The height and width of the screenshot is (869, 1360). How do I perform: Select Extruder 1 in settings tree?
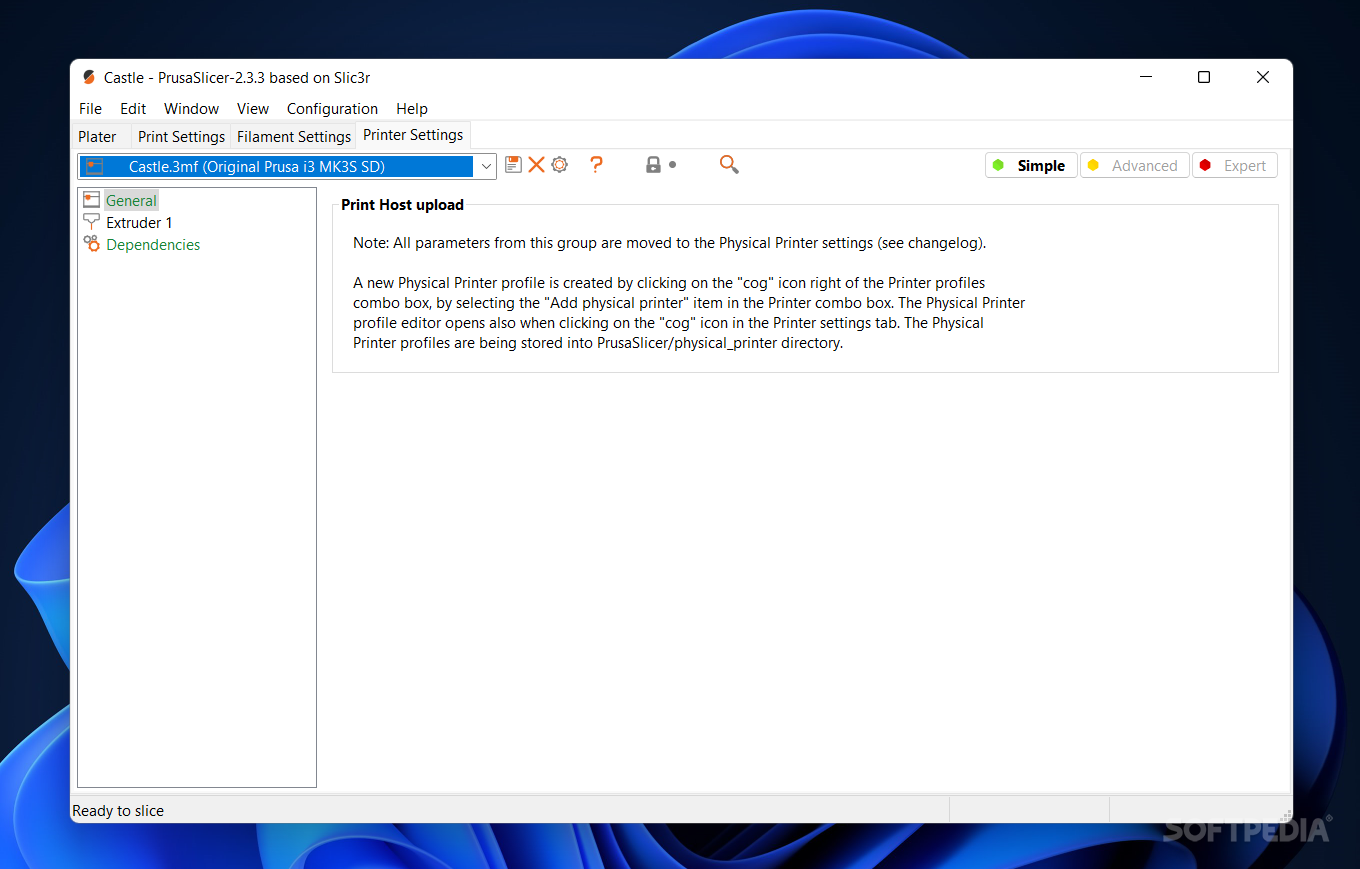click(x=139, y=222)
